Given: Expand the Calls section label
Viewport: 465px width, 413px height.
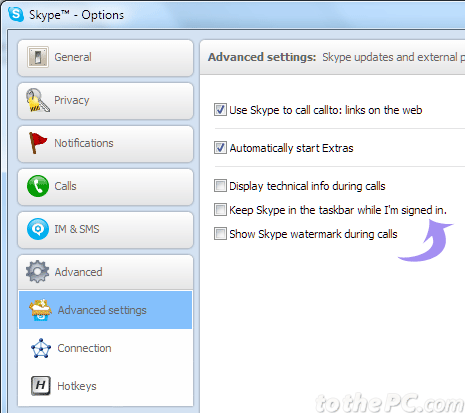Looking at the screenshot, I should [x=65, y=186].
